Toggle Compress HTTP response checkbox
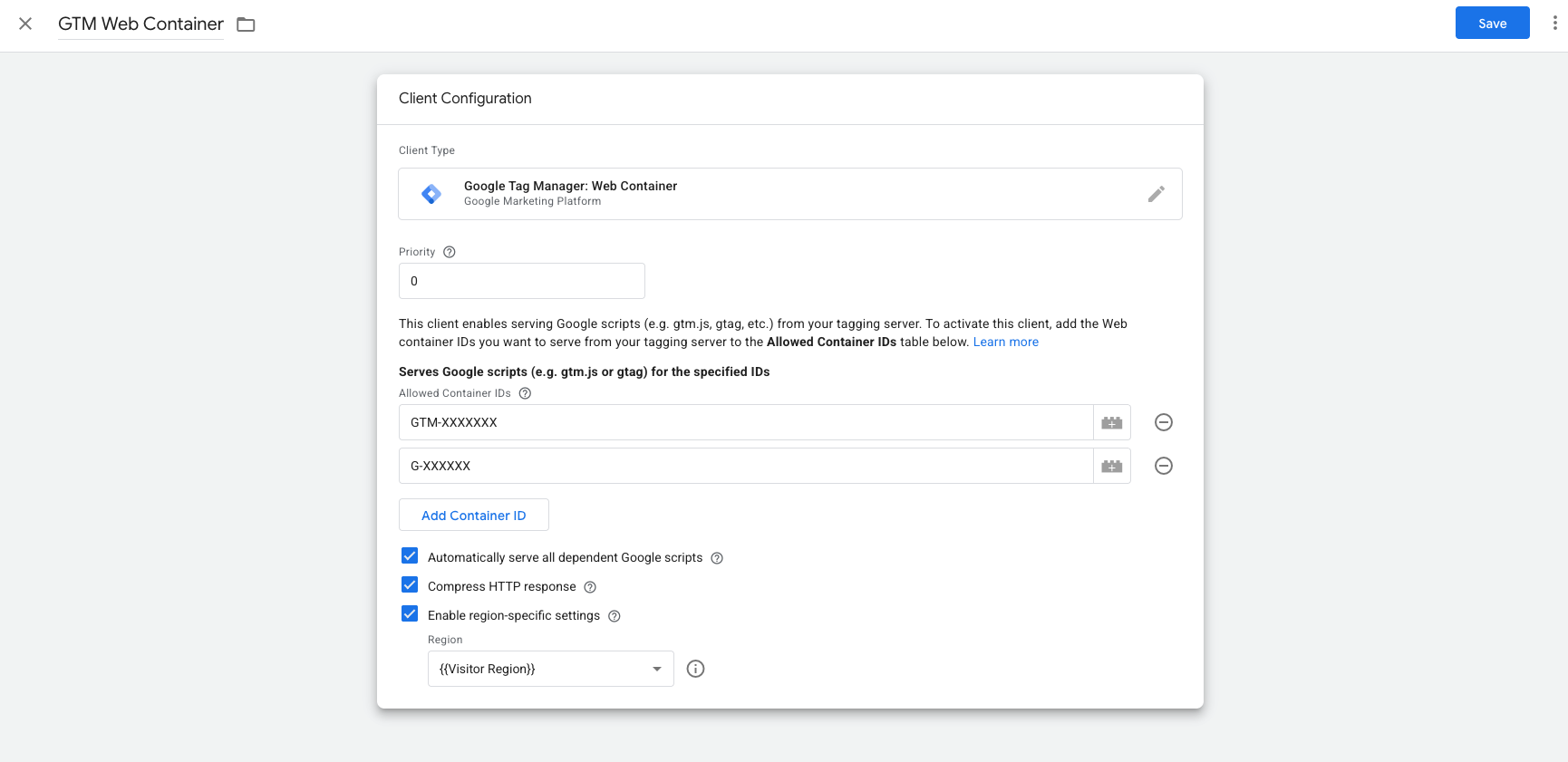 (x=410, y=584)
